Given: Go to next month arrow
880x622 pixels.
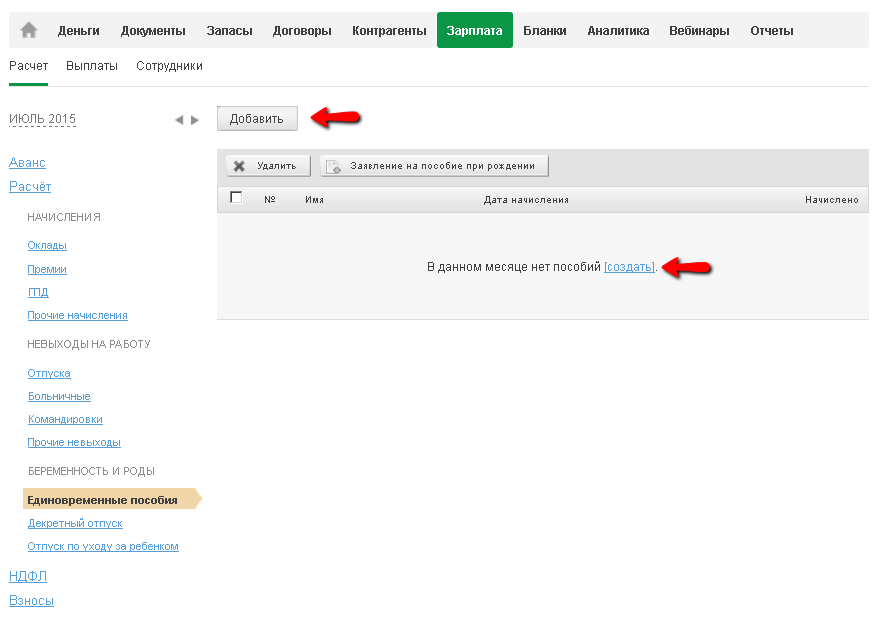Looking at the screenshot, I should 195,120.
